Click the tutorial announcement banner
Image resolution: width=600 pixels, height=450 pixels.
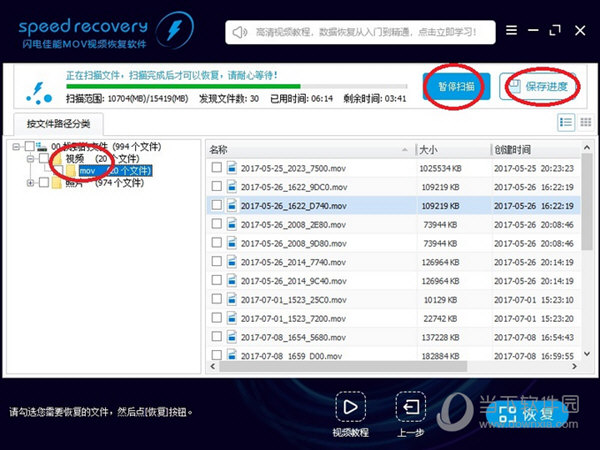(360, 32)
